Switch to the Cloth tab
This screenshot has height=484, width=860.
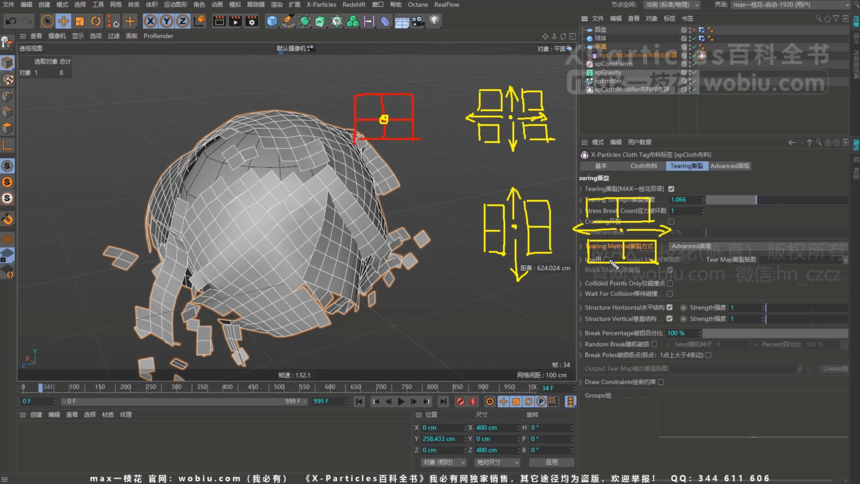[643, 166]
